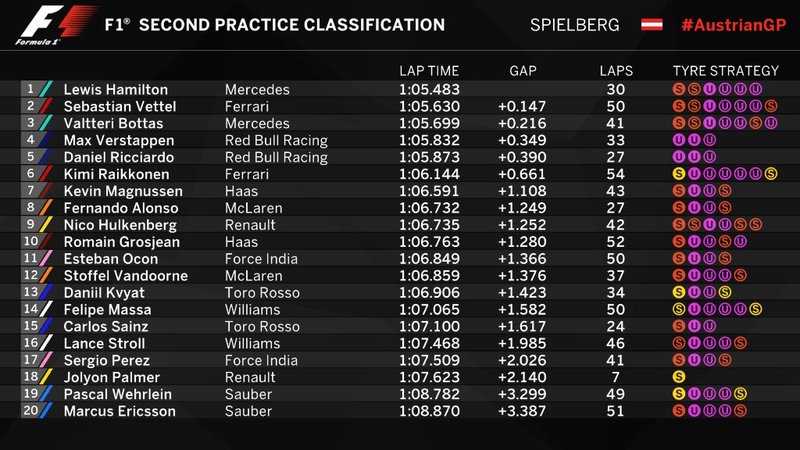Click Lewis Hamilton's first tyre icon
Image resolution: width=800 pixels, height=450 pixels.
[679, 89]
